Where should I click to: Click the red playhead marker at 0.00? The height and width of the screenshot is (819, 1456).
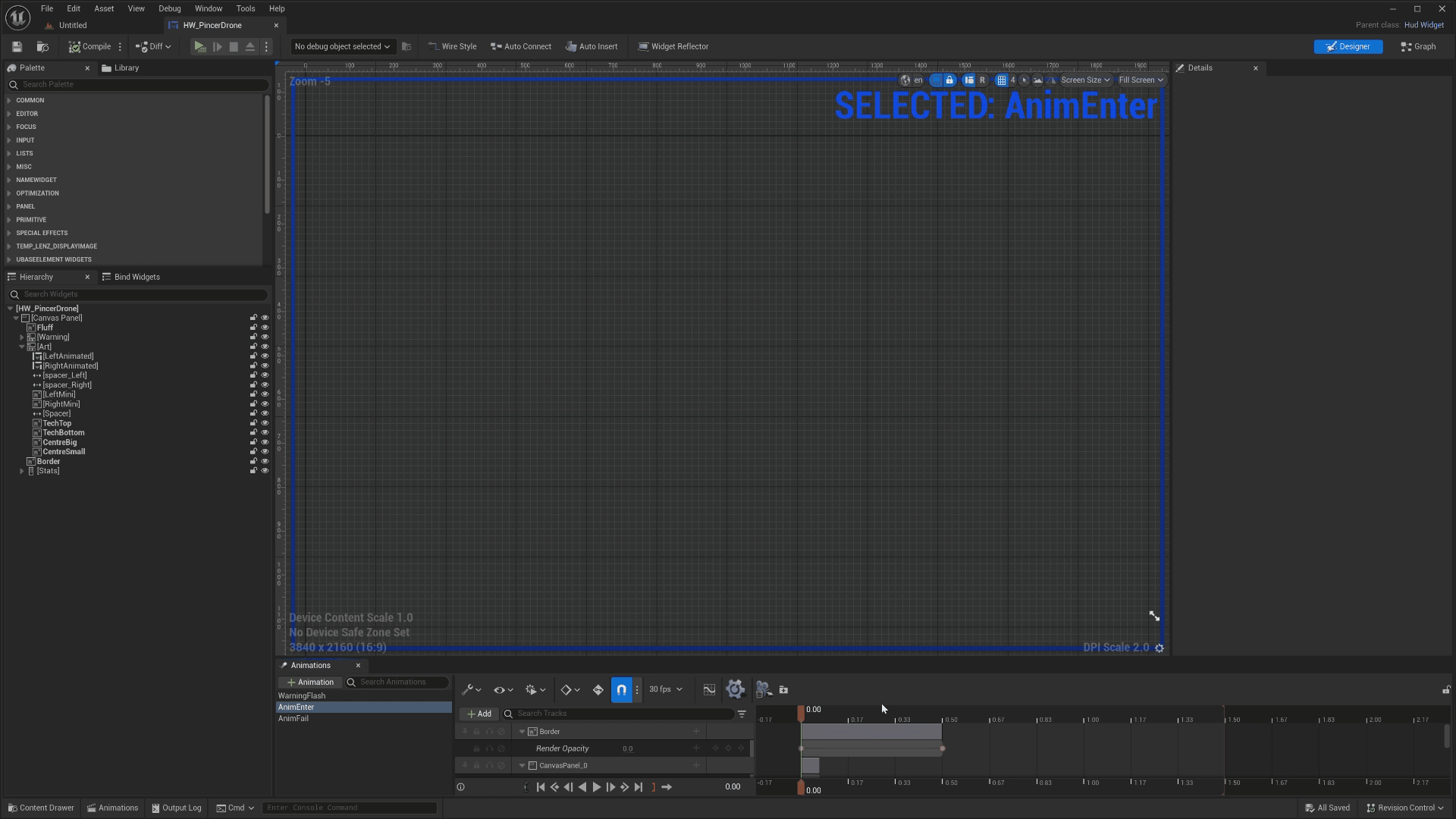pos(801,713)
